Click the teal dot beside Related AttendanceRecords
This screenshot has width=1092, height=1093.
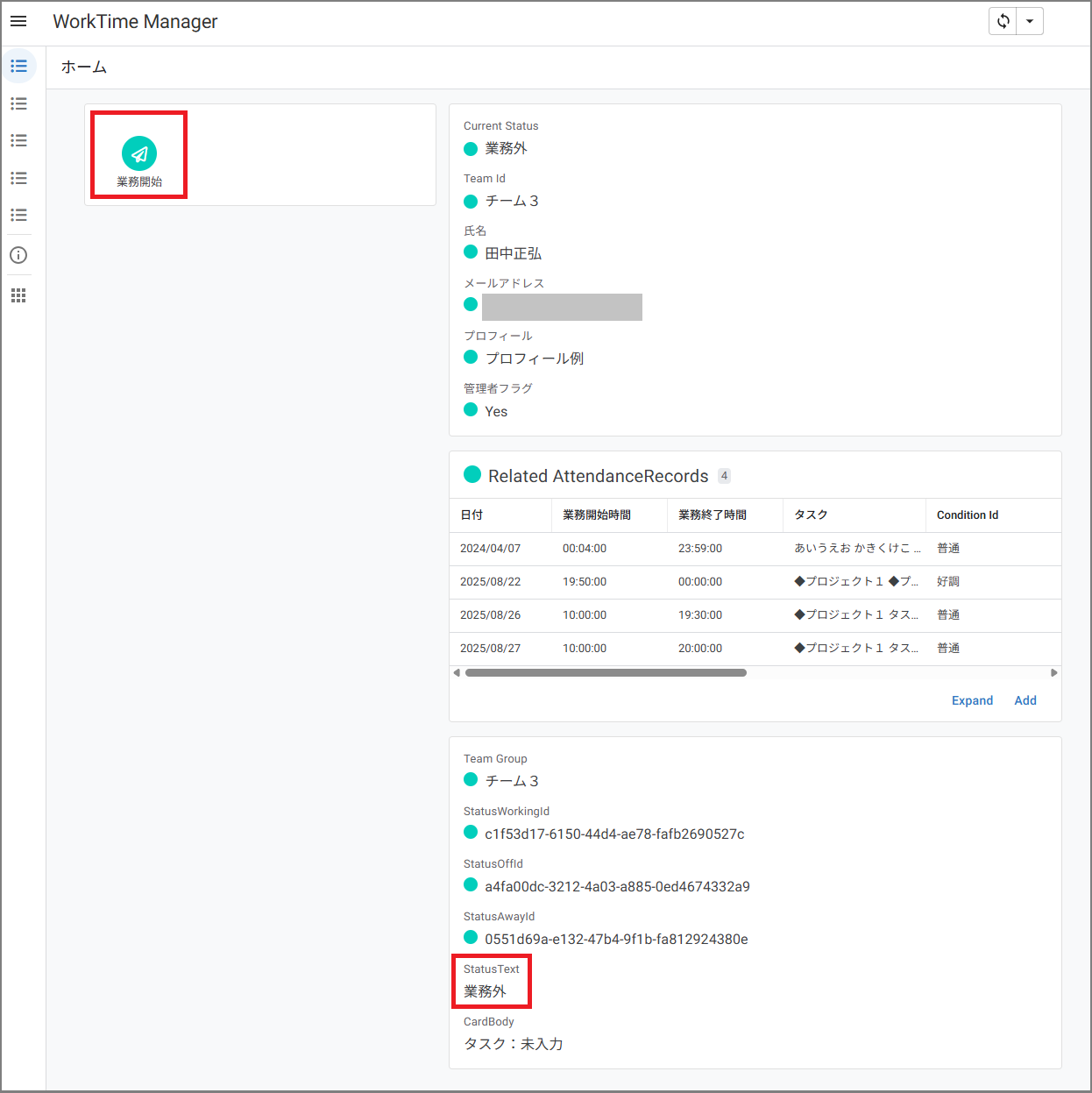pyautogui.click(x=472, y=474)
